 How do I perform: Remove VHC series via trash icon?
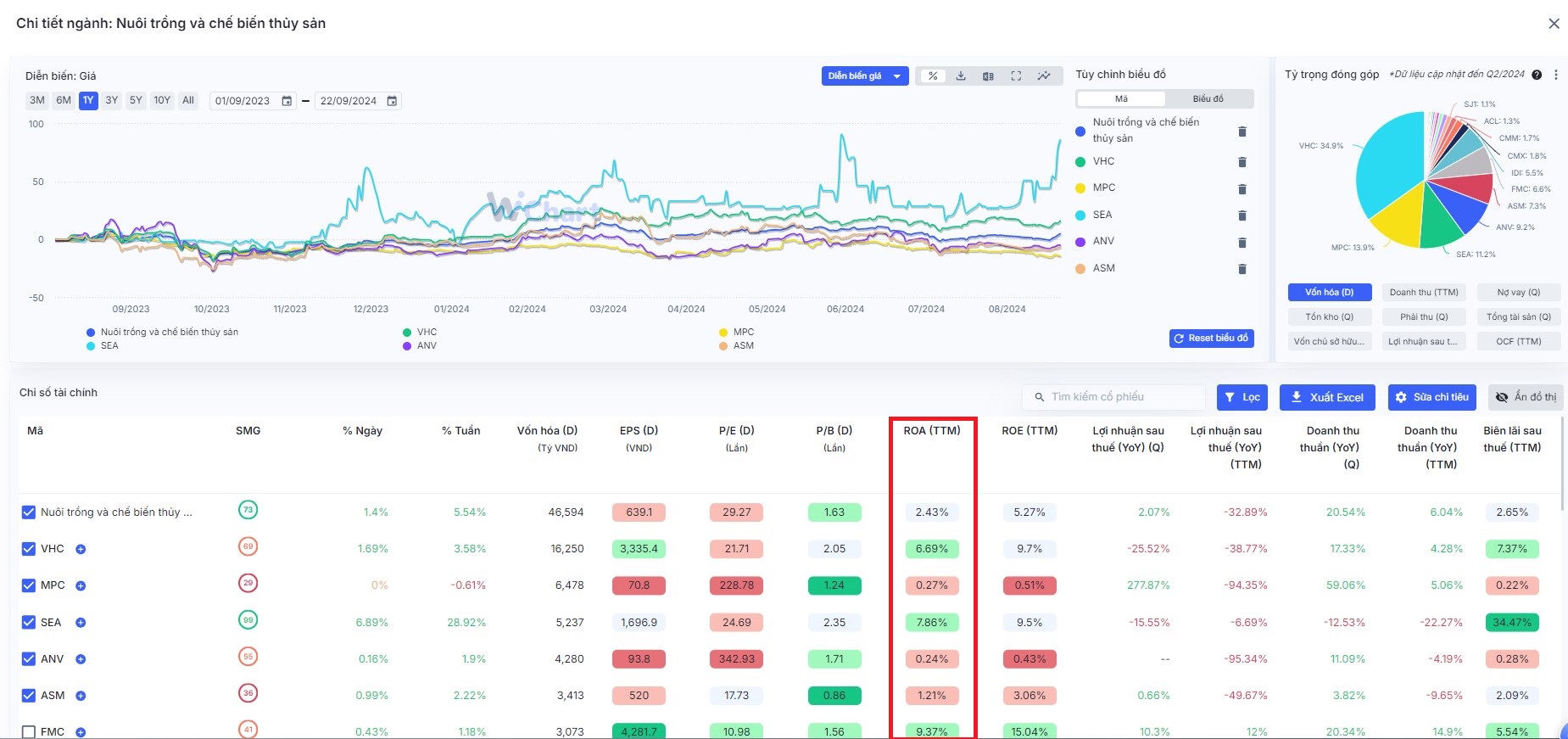click(1242, 162)
